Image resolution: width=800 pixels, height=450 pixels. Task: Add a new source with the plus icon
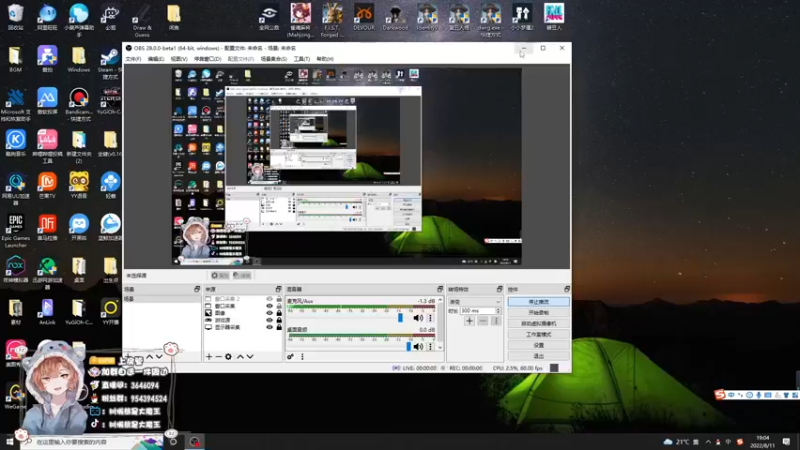[x=209, y=357]
